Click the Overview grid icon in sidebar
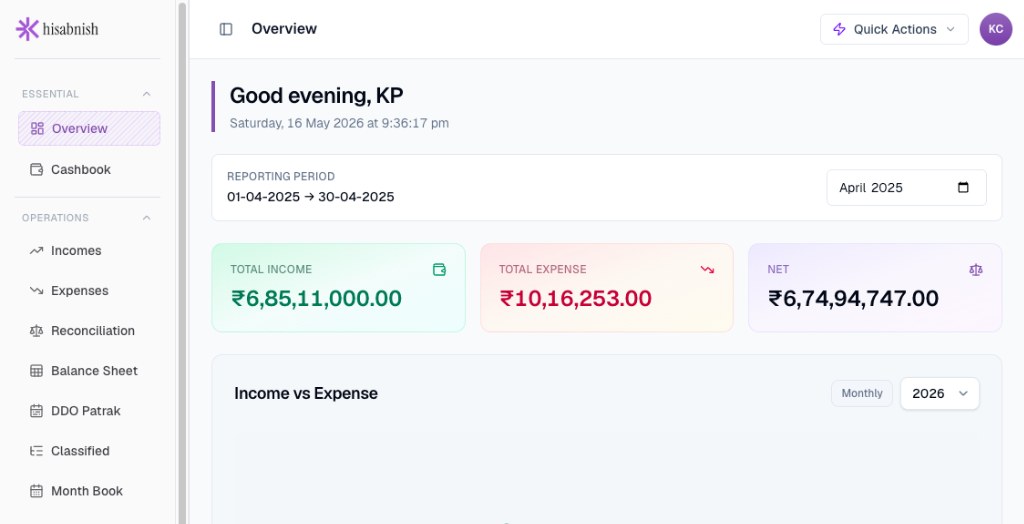The height and width of the screenshot is (524, 1024). (x=37, y=128)
